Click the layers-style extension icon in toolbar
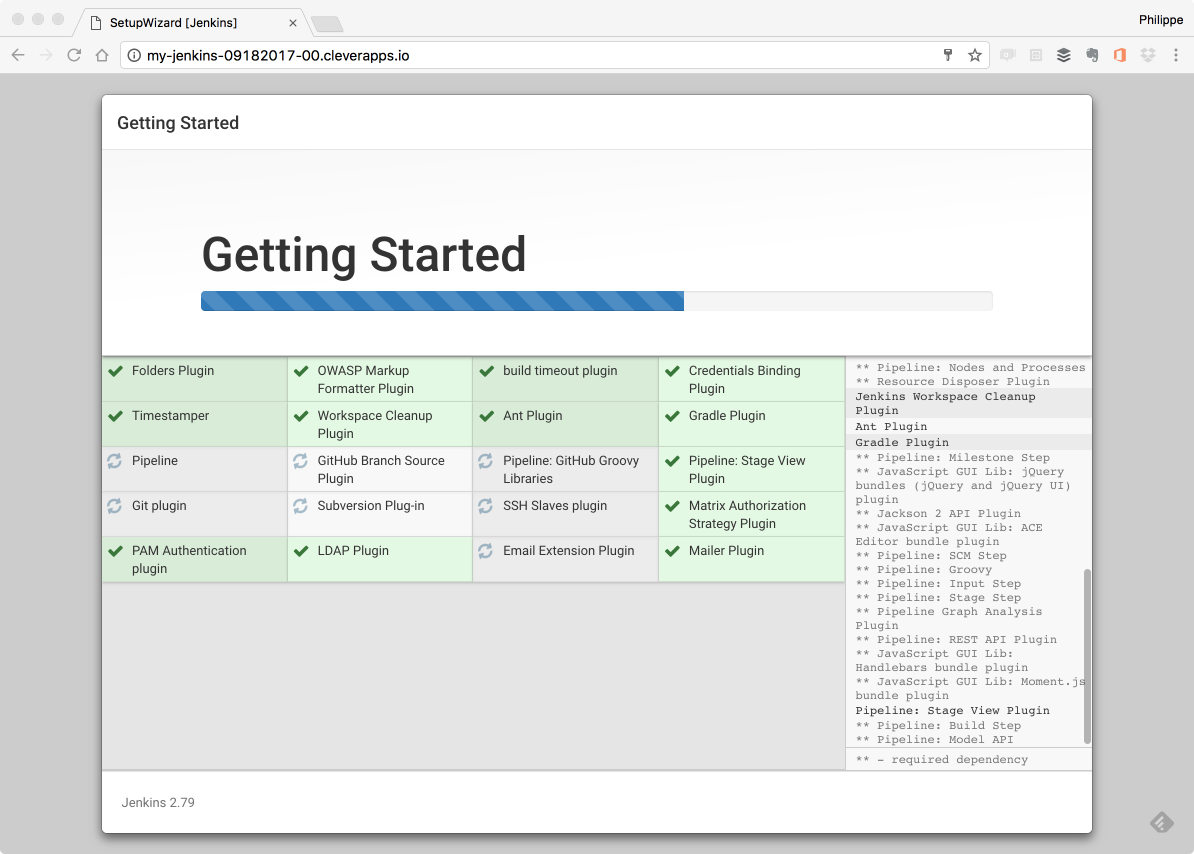 click(1063, 55)
